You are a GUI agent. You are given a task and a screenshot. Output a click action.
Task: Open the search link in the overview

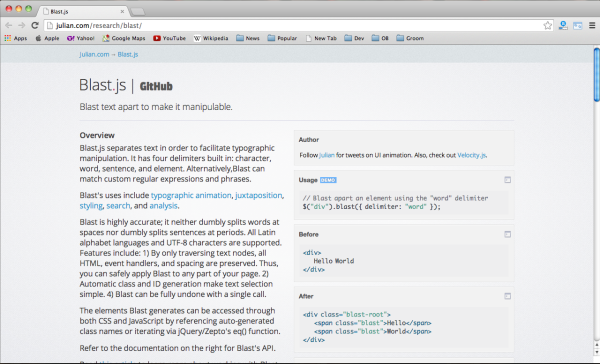[118, 206]
